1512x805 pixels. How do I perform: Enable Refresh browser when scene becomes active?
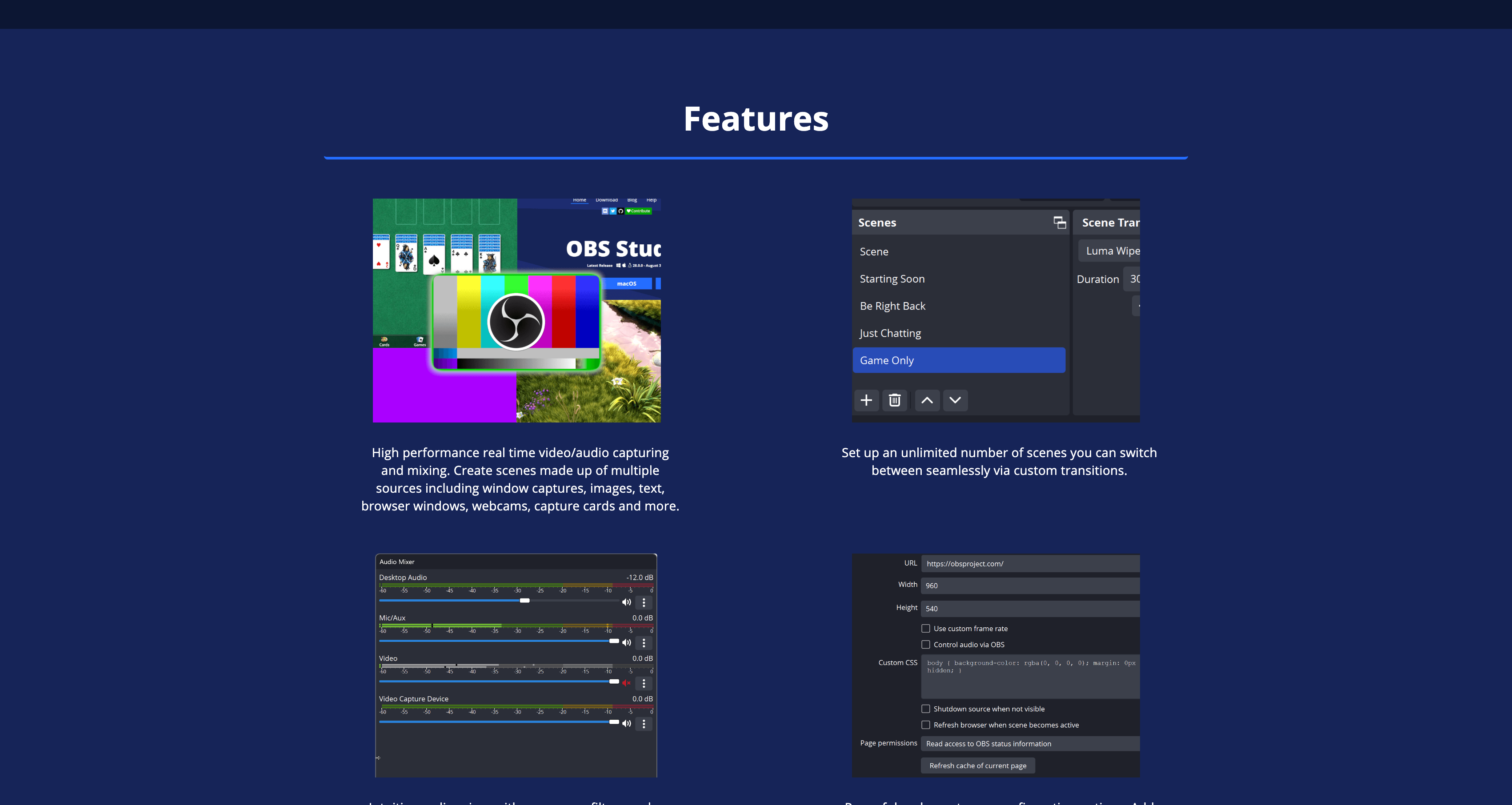[926, 725]
